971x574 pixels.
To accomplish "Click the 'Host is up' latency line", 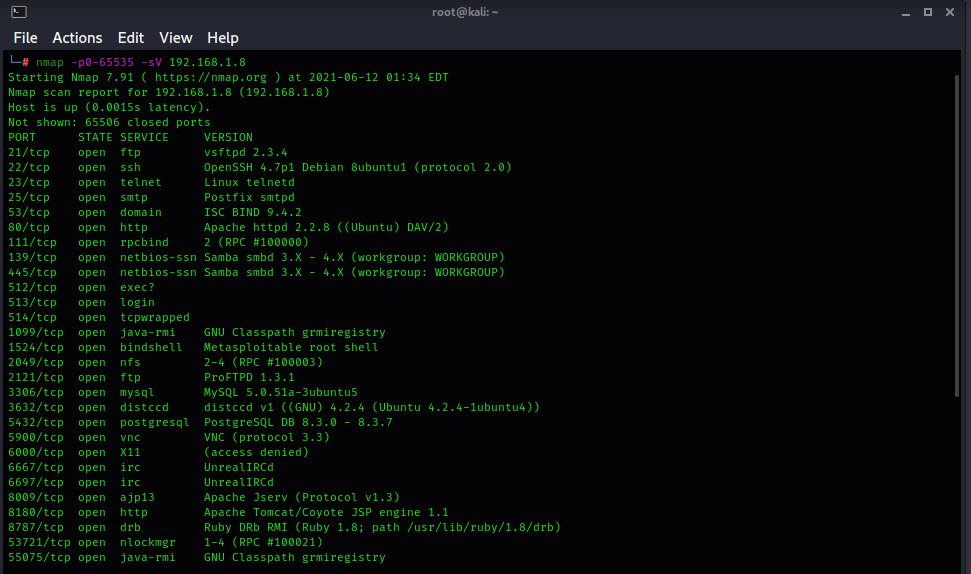I will [109, 107].
